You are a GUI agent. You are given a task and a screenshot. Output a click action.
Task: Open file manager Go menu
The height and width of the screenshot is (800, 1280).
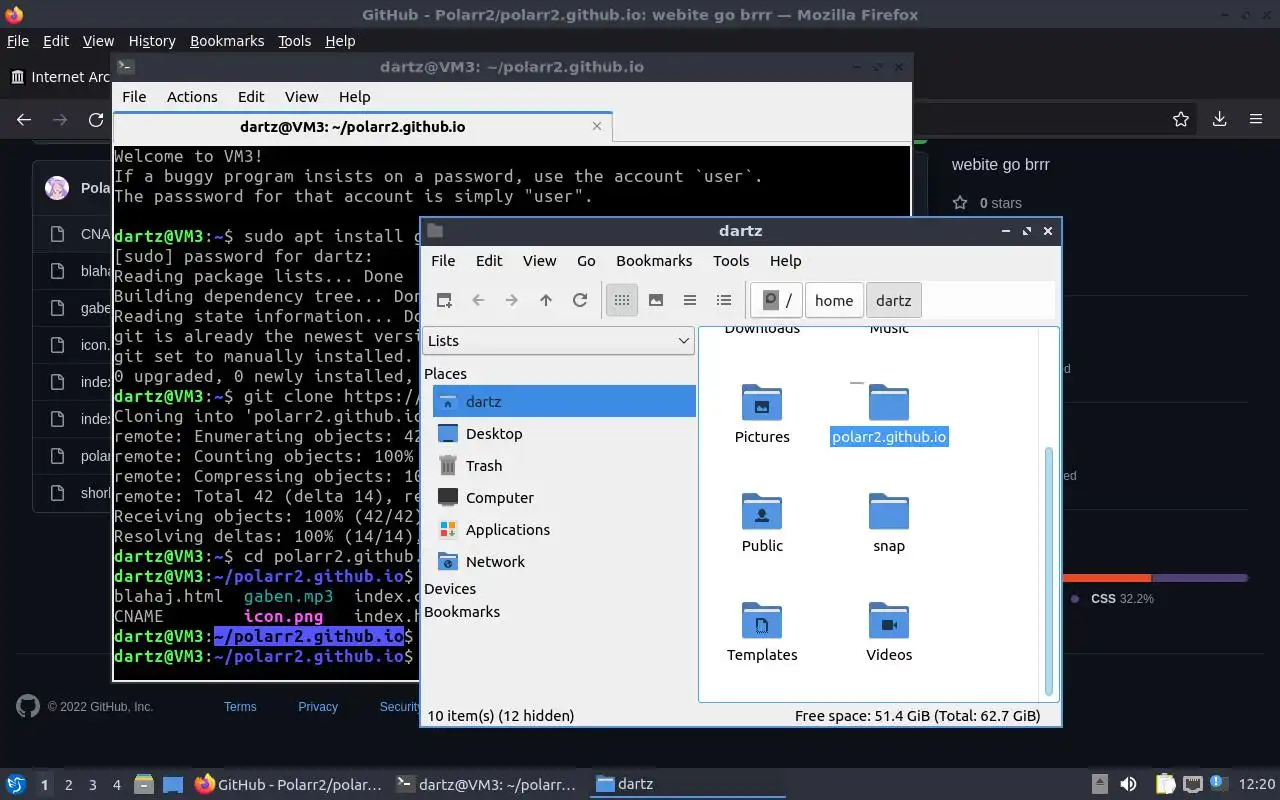586,261
